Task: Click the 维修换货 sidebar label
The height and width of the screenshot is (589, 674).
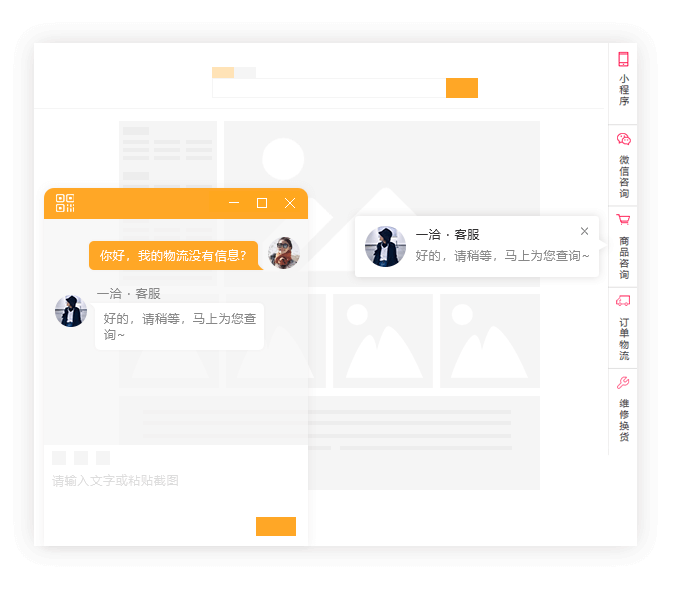Action: point(624,420)
